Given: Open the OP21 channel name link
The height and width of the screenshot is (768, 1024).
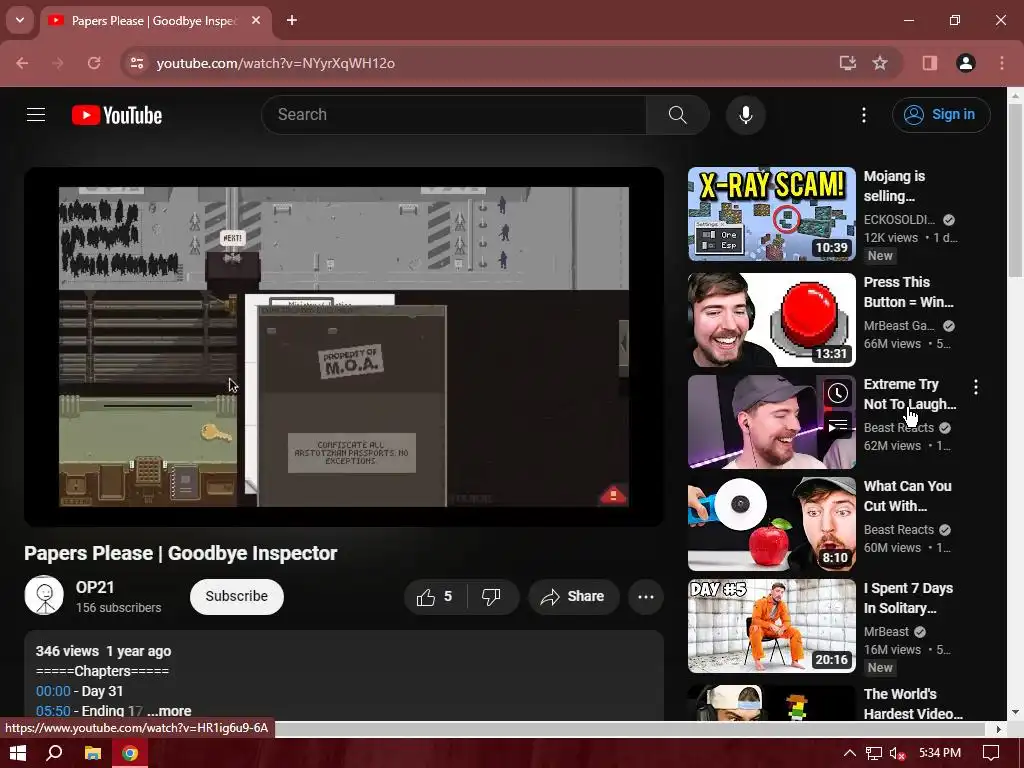Looking at the screenshot, I should (x=95, y=587).
